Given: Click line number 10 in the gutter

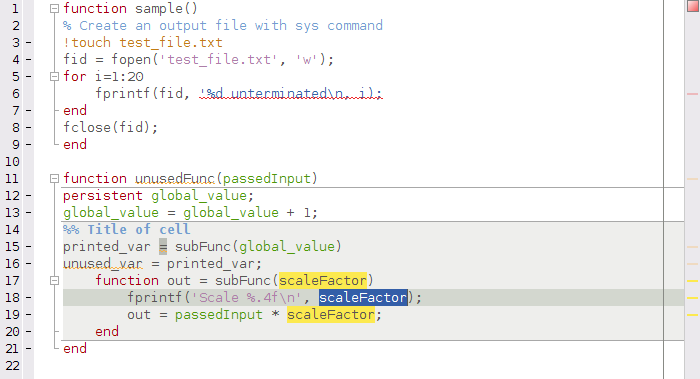Looking at the screenshot, I should click(x=12, y=162).
